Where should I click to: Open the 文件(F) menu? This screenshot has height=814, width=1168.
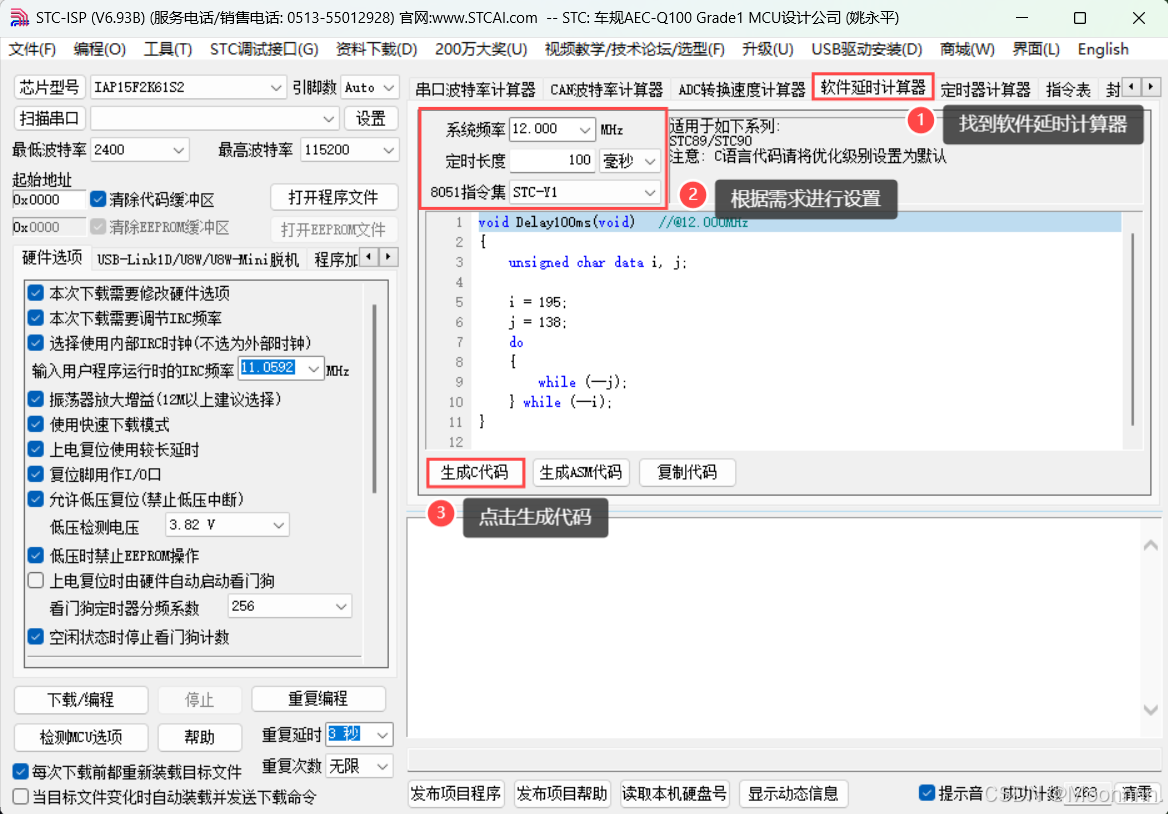click(x=32, y=50)
